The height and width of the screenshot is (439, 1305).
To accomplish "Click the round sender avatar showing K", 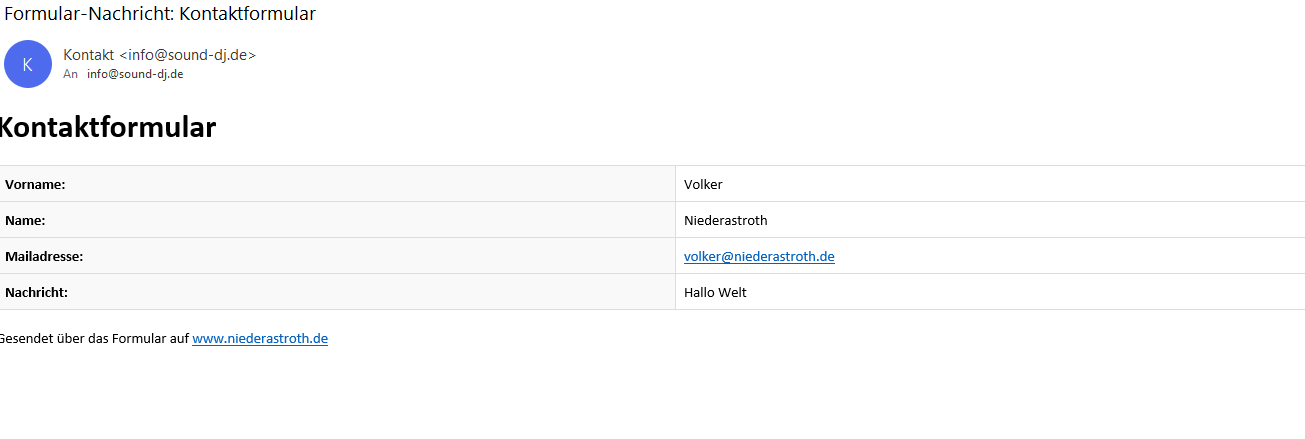I will tap(28, 64).
